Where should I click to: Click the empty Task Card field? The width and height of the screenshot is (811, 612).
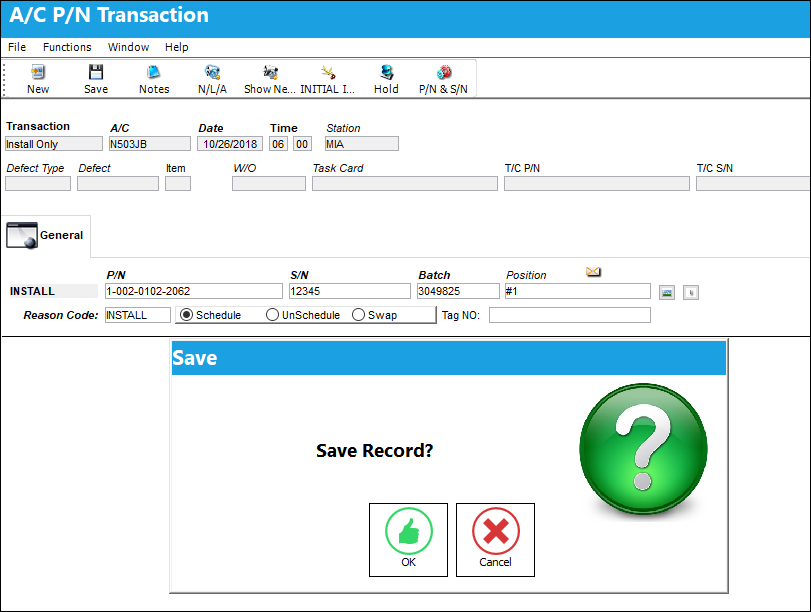coord(404,184)
